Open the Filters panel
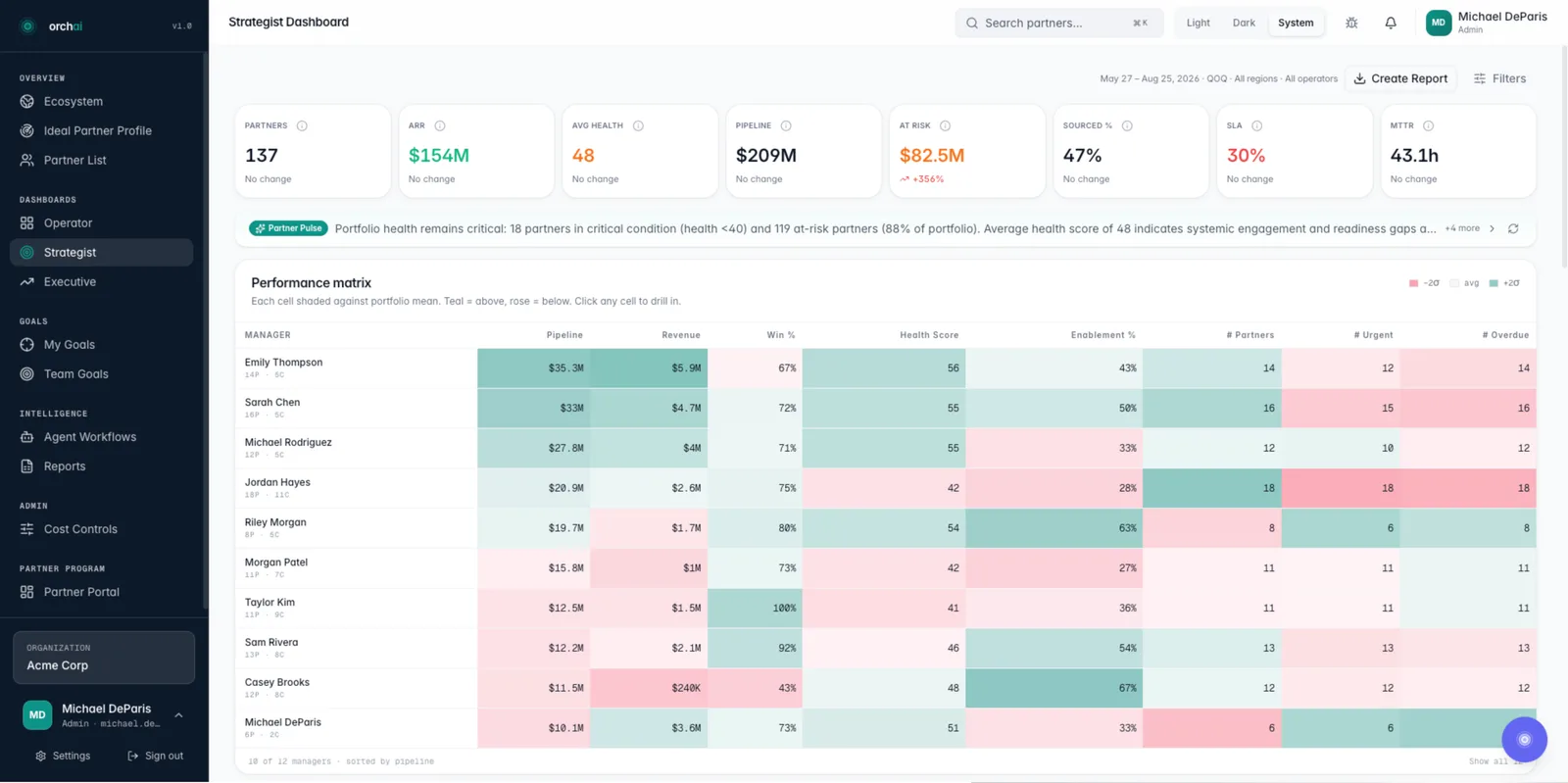The height and width of the screenshot is (783, 1568). [x=1499, y=78]
